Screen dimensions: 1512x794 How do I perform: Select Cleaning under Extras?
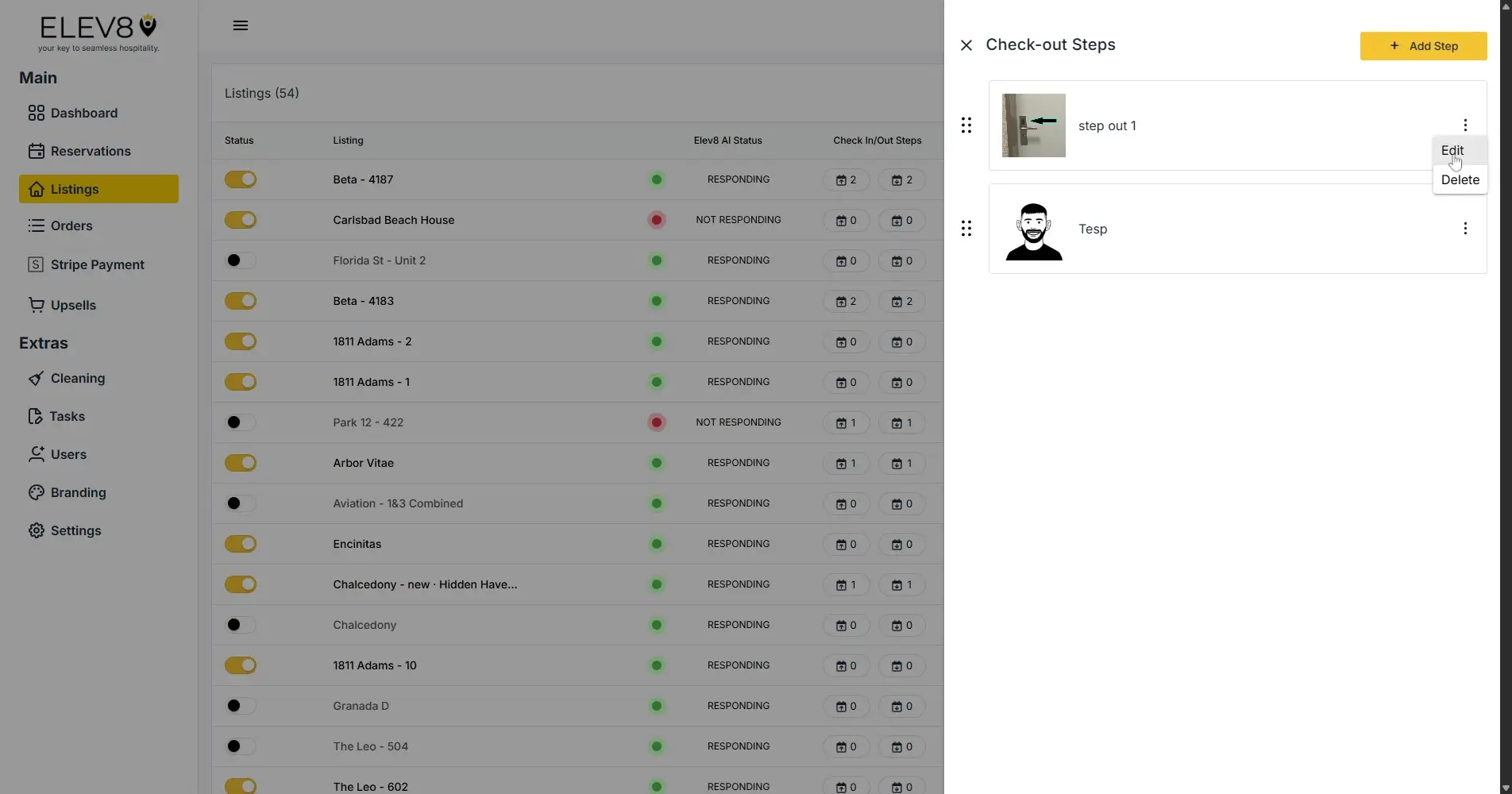pos(77,378)
